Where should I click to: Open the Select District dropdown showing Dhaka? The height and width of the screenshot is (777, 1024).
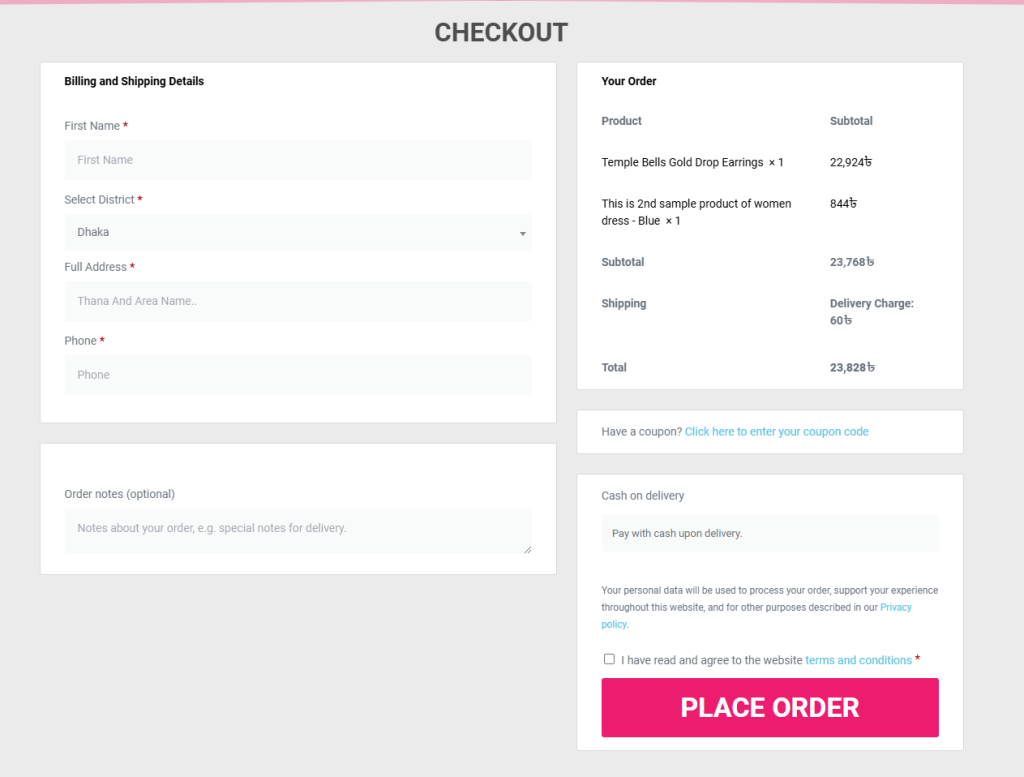click(297, 232)
